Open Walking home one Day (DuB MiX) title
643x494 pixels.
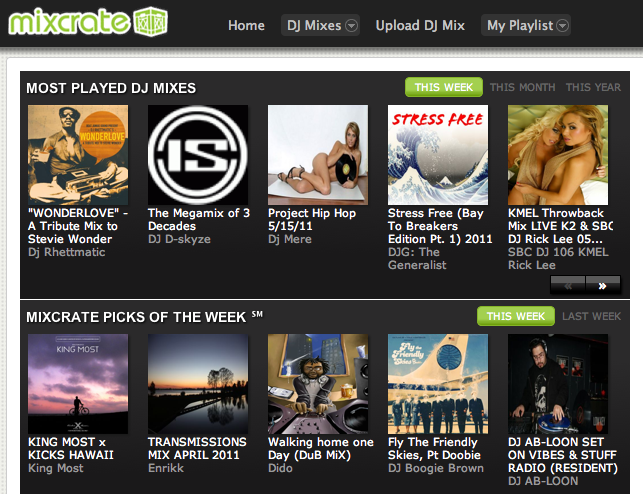[321, 448]
